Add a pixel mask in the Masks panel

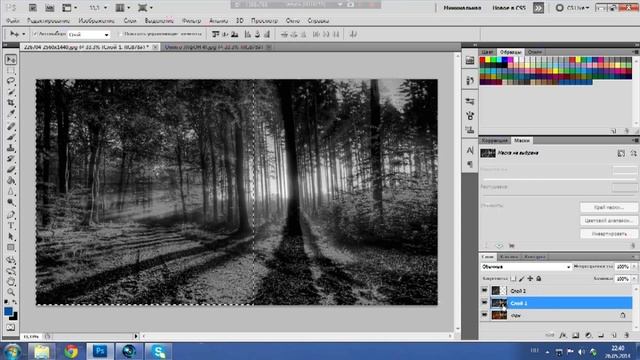621,153
